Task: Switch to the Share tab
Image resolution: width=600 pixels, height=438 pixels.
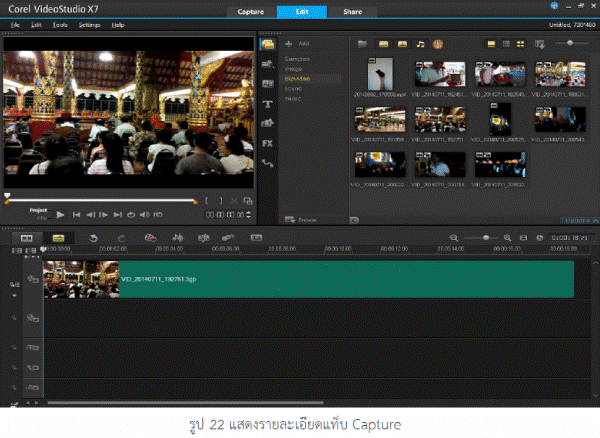Action: [x=352, y=12]
